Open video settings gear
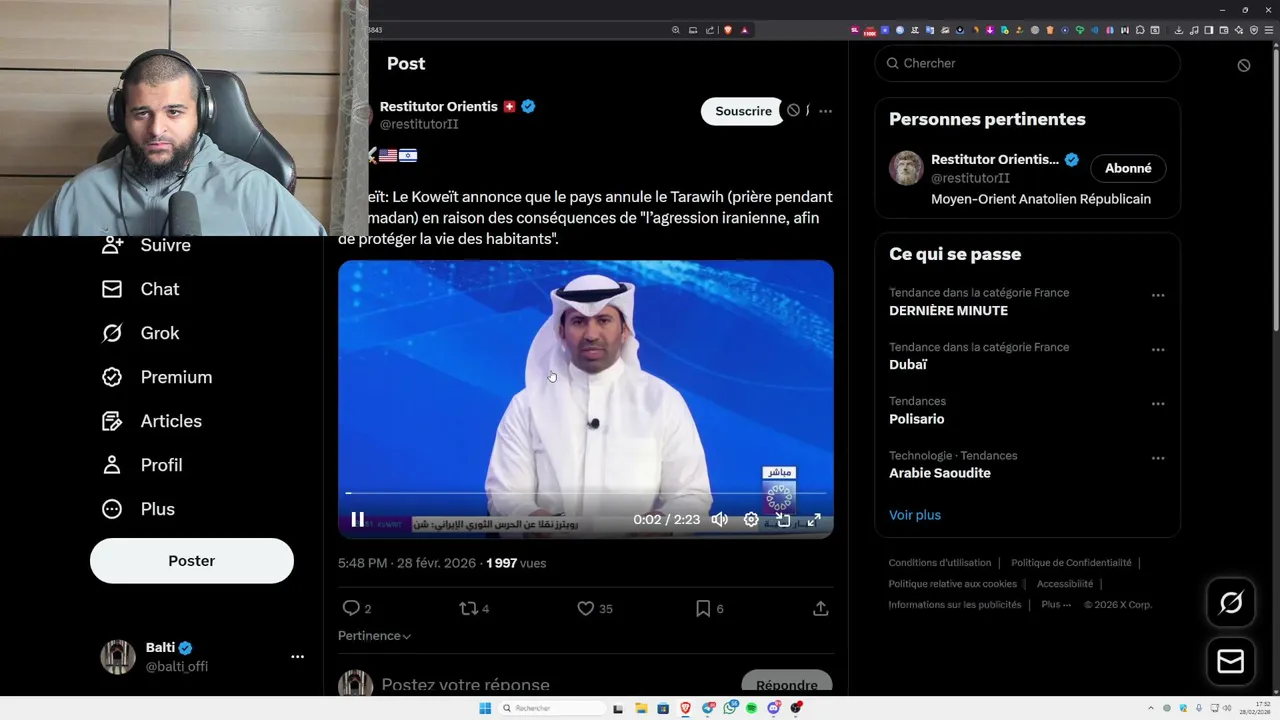1280x720 pixels. [x=751, y=520]
